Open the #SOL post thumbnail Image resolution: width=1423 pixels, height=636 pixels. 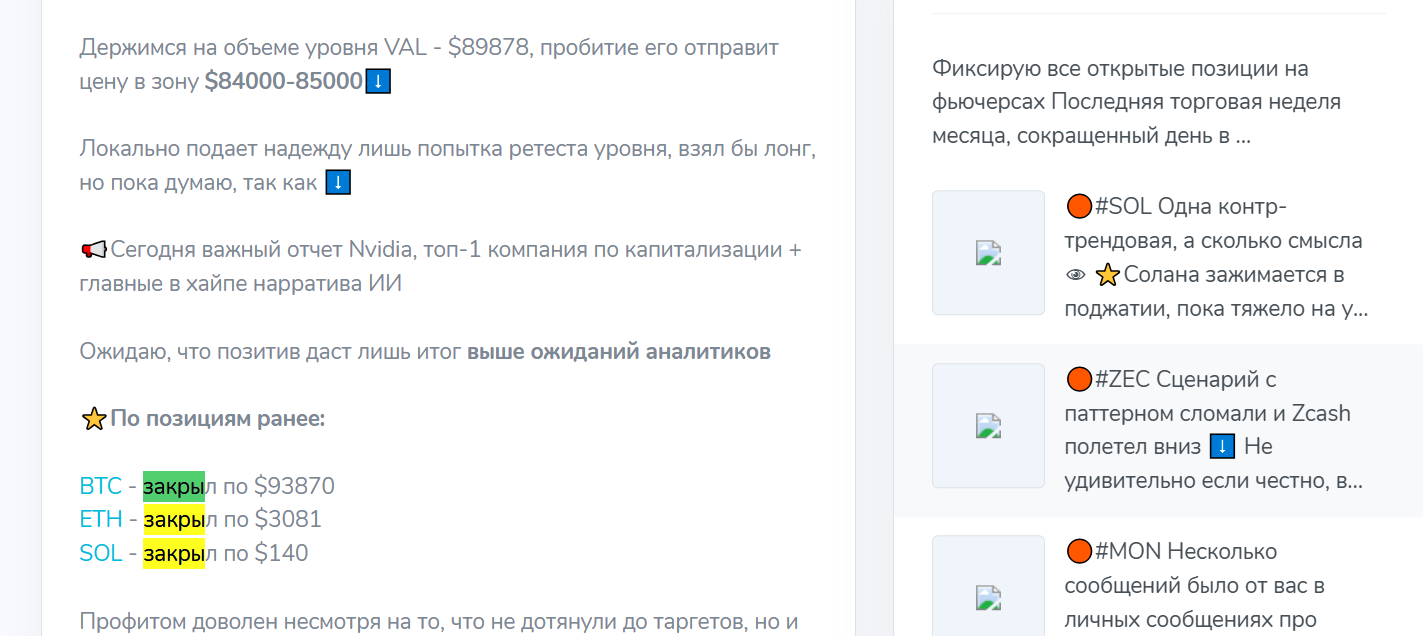(x=988, y=253)
